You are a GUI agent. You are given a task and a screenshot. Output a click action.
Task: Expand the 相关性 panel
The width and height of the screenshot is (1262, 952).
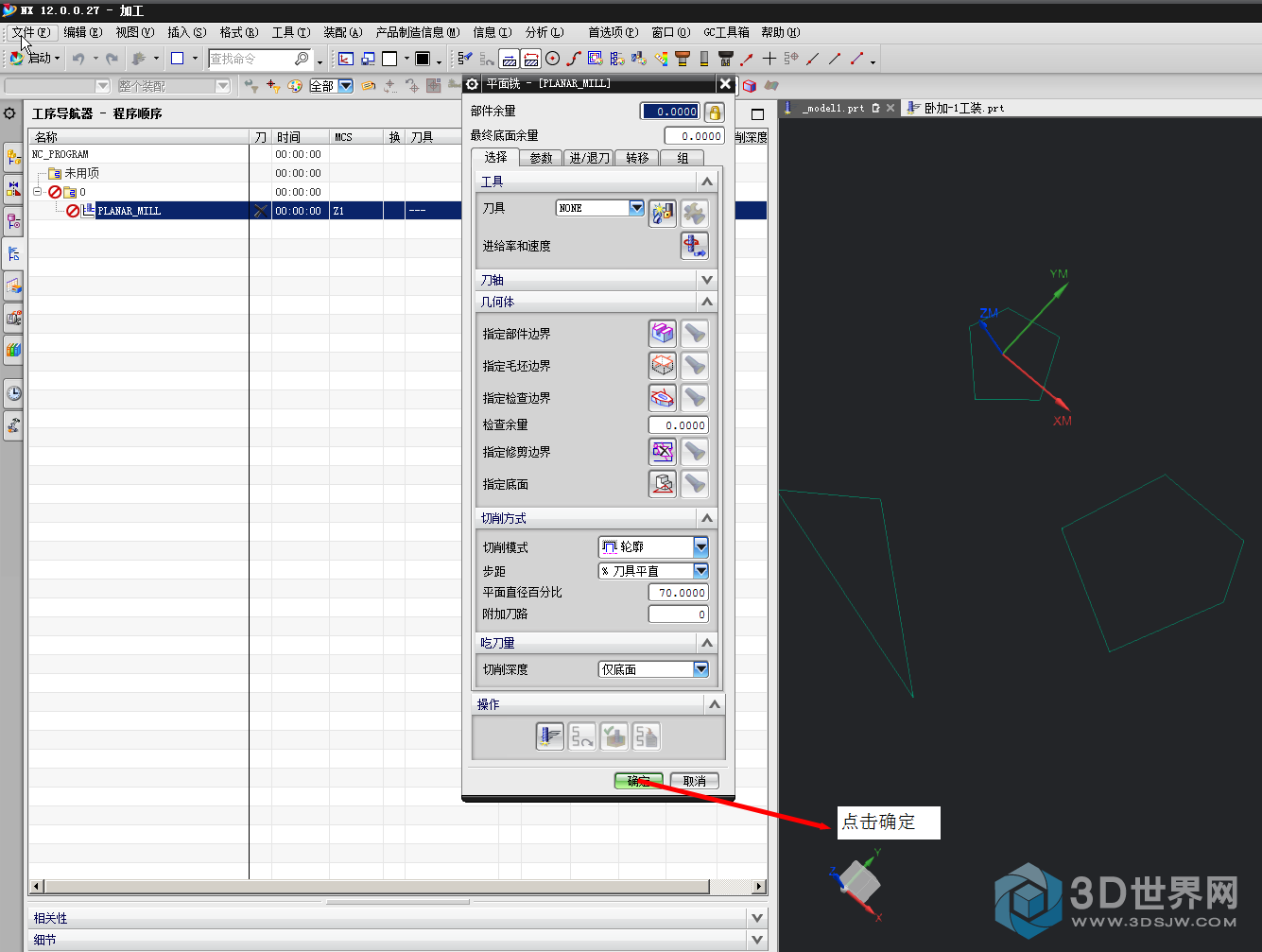click(x=756, y=918)
